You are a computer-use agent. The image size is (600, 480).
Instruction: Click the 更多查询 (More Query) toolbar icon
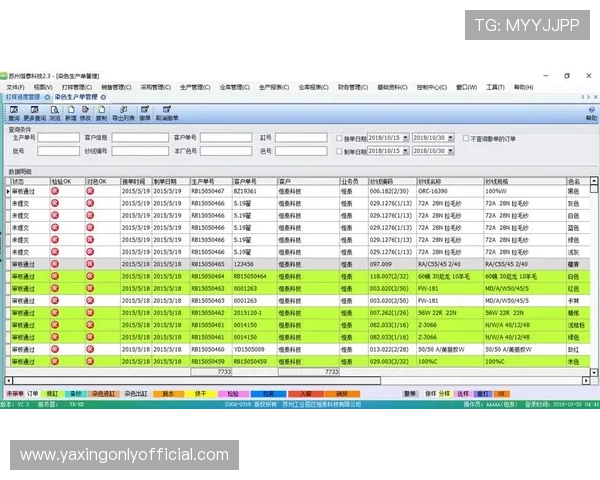(36, 112)
